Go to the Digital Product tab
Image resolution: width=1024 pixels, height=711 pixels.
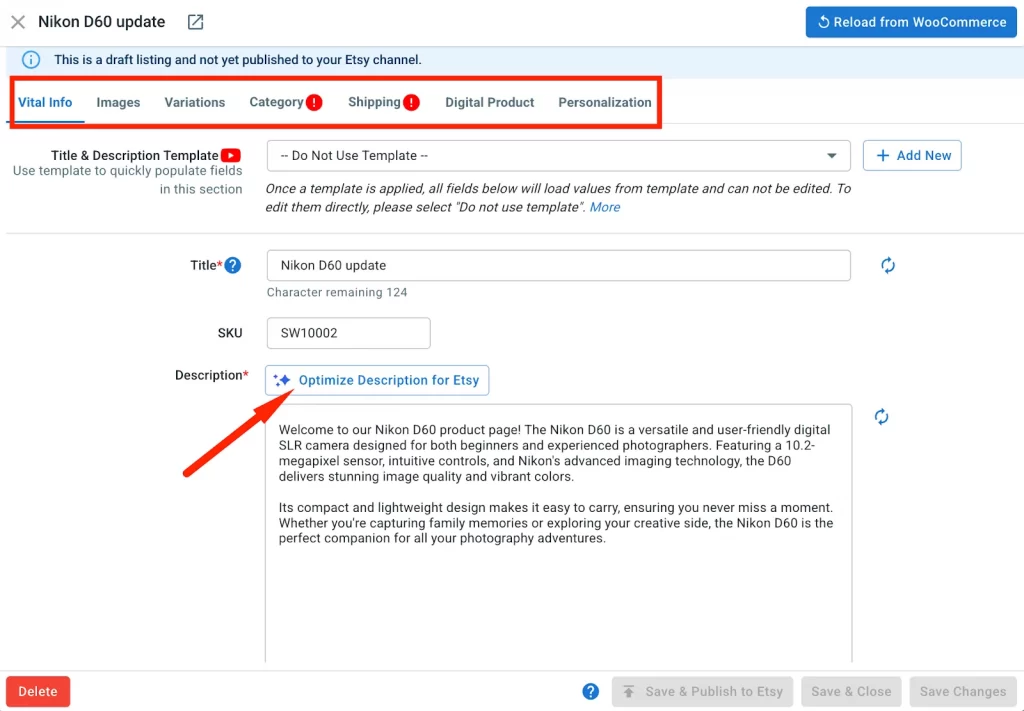[489, 102]
